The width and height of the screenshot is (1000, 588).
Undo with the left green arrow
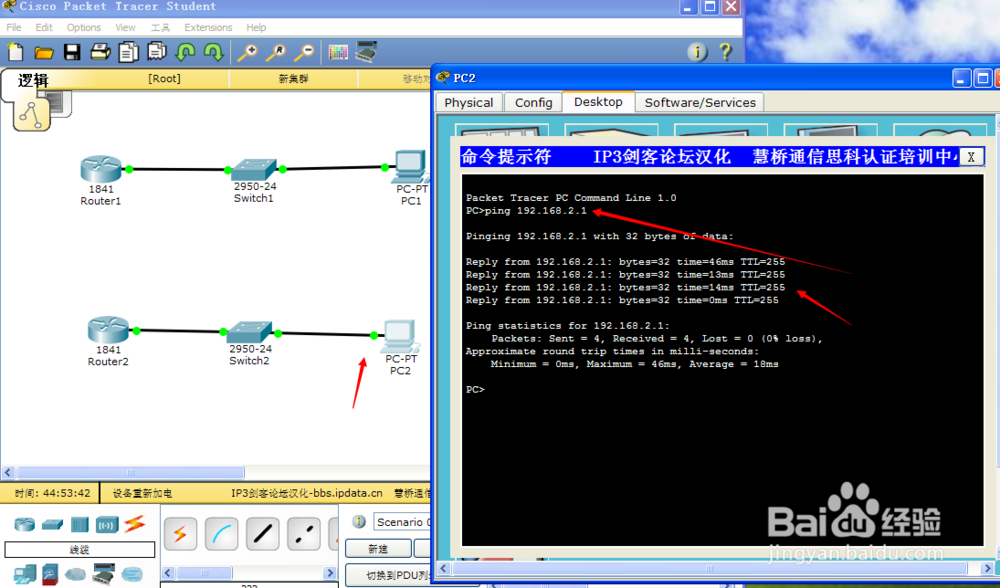tap(185, 52)
